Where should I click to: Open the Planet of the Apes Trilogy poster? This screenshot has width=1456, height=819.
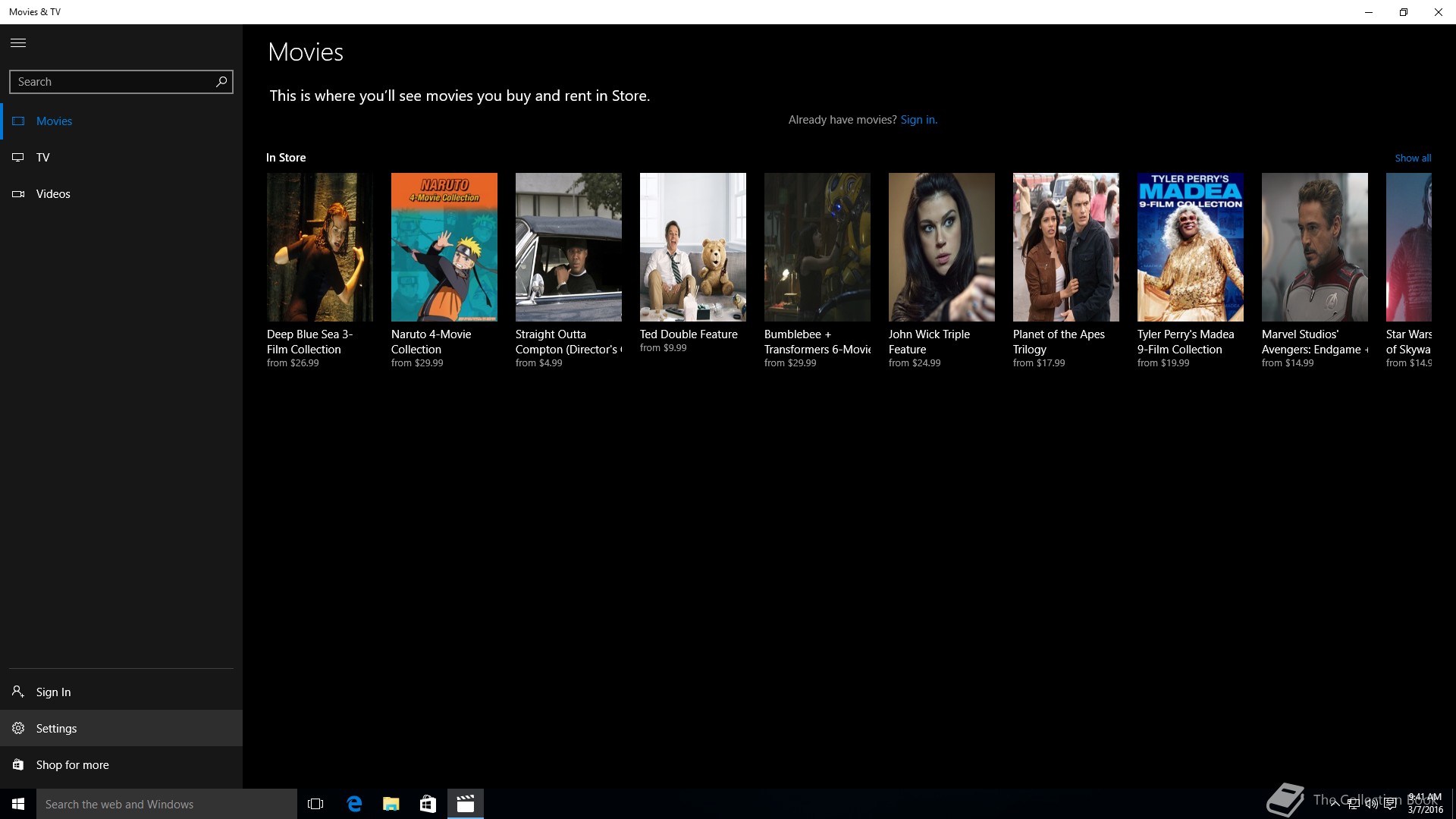pos(1065,246)
